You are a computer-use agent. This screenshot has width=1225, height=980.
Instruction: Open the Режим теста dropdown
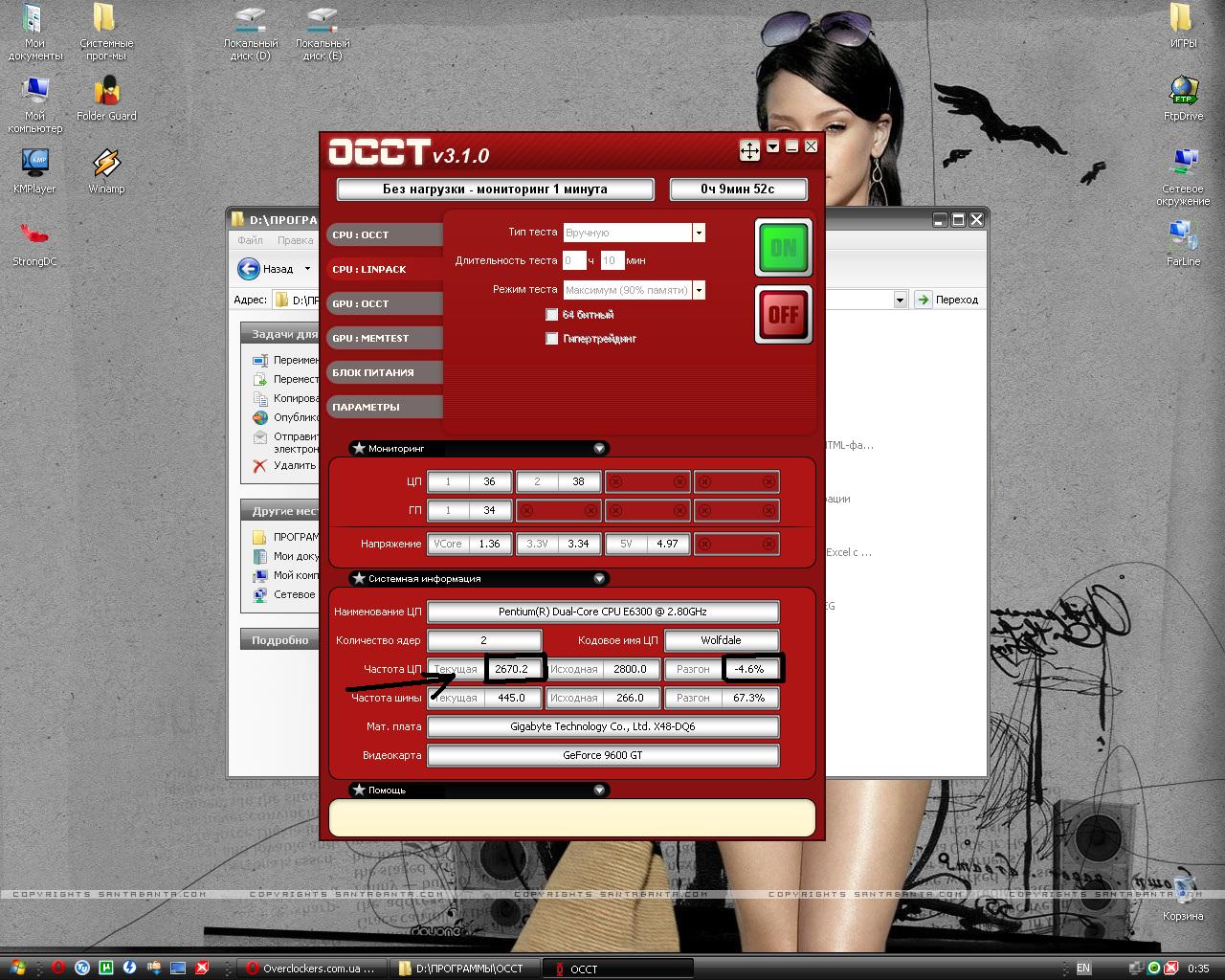[x=699, y=290]
